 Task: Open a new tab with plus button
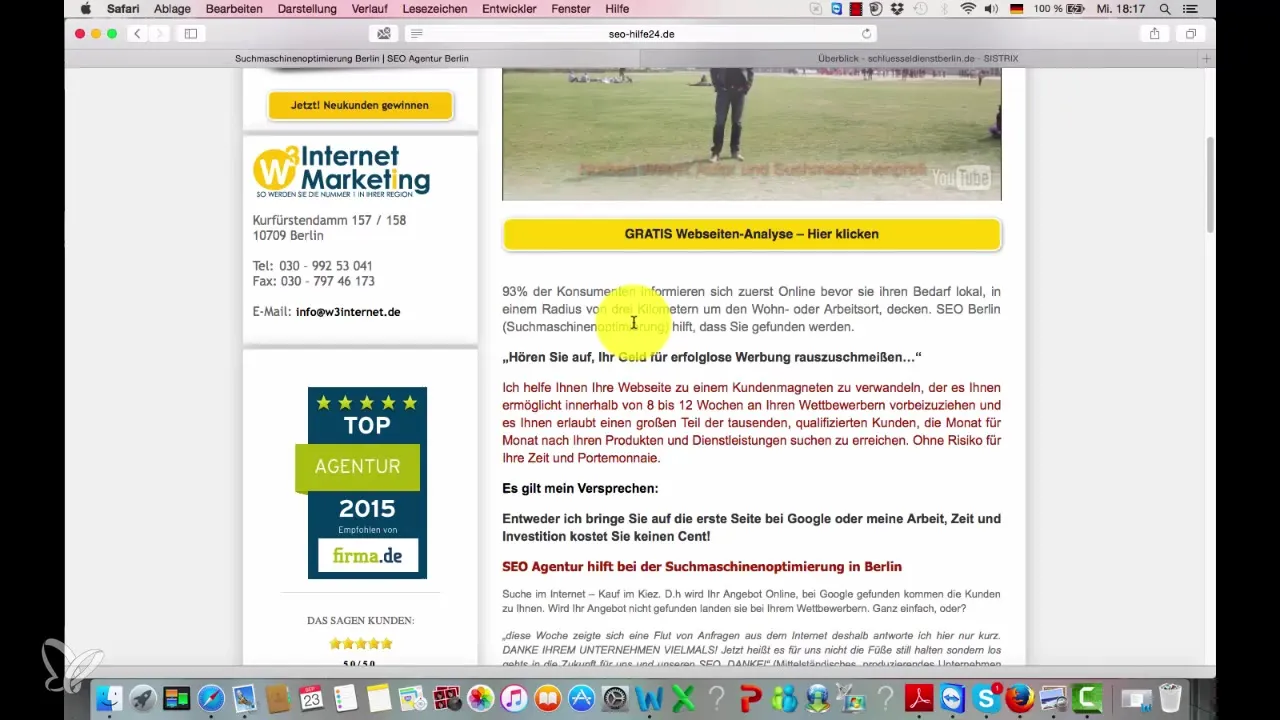pyautogui.click(x=1207, y=59)
